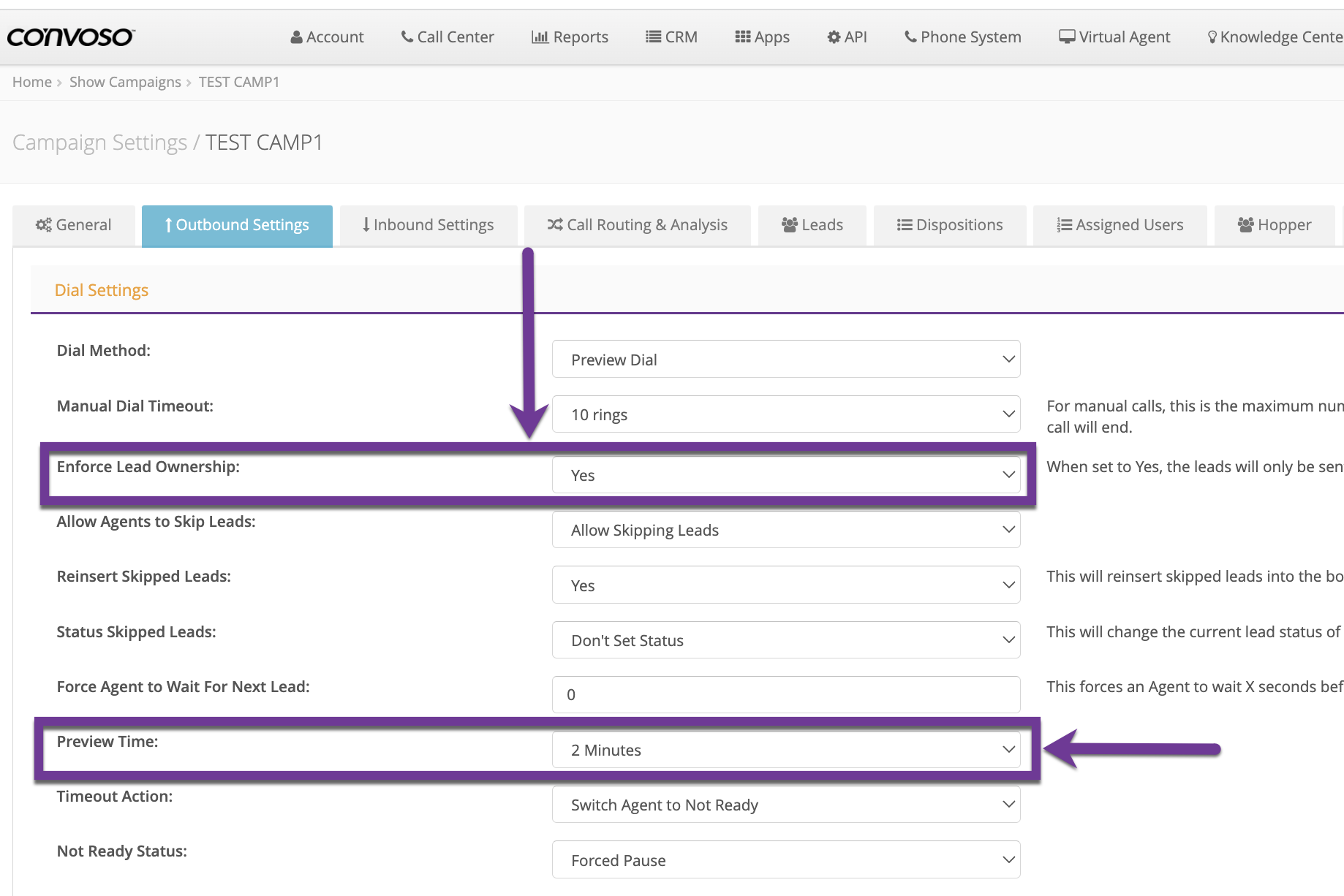The height and width of the screenshot is (896, 1344).
Task: Click the Call Center phone icon
Action: point(407,37)
